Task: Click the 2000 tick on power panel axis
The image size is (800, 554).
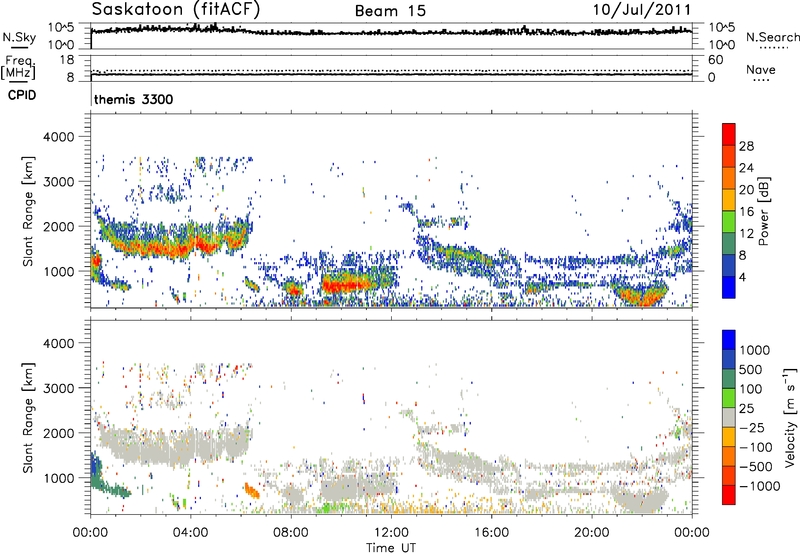Action: click(59, 226)
